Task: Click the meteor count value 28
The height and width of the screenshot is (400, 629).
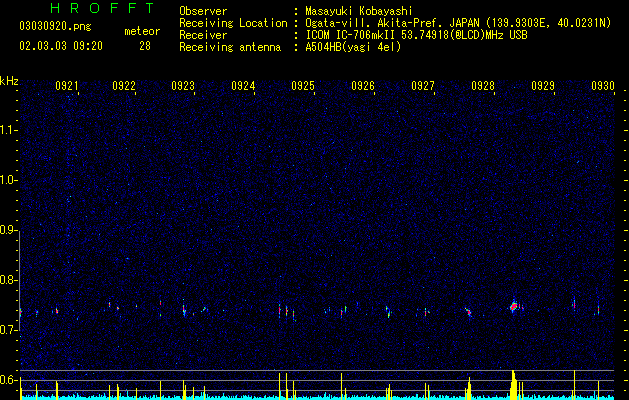Action: (x=145, y=46)
